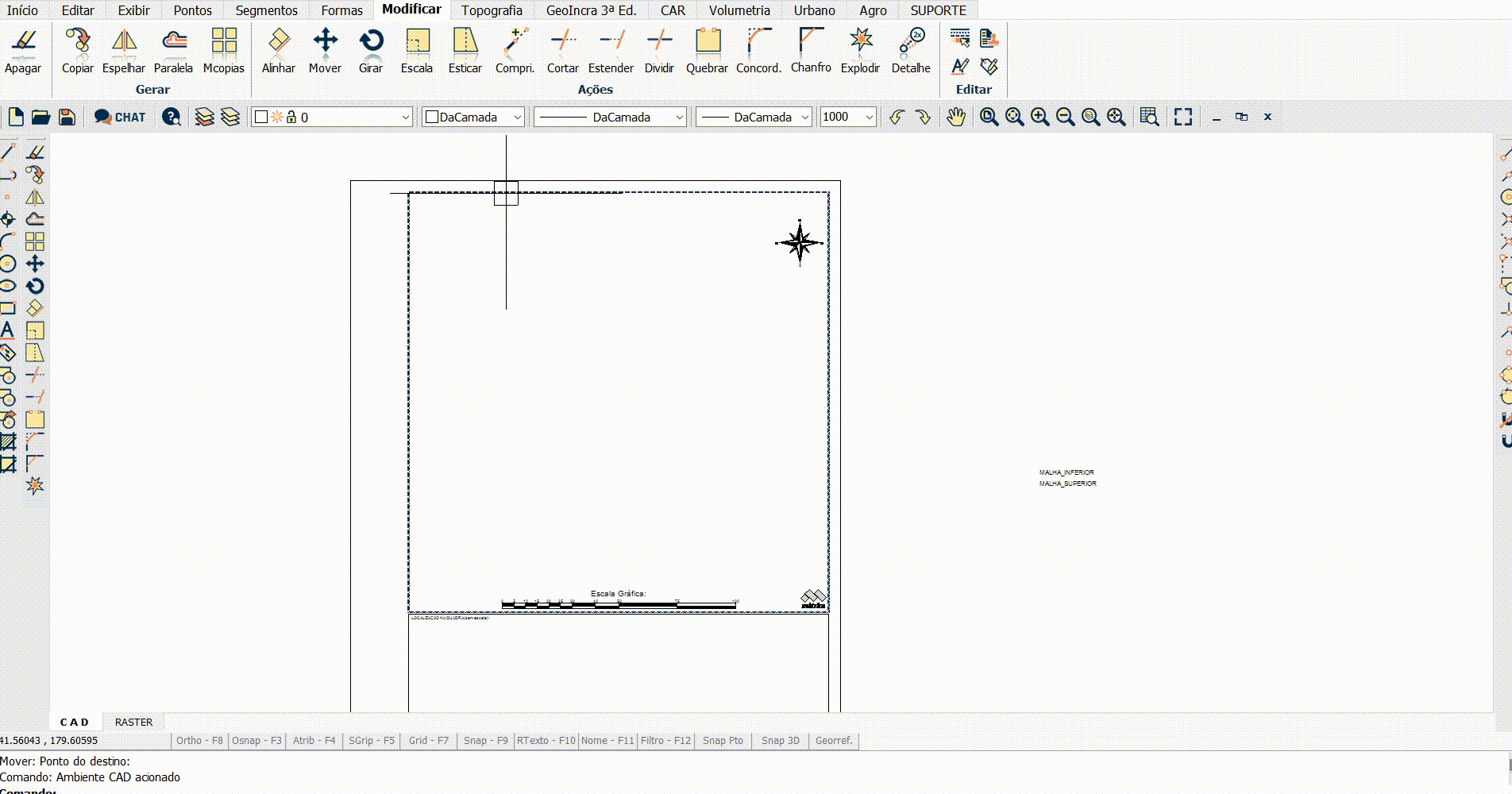Expand the layer selection dropdown
The width and height of the screenshot is (1512, 794).
405,118
